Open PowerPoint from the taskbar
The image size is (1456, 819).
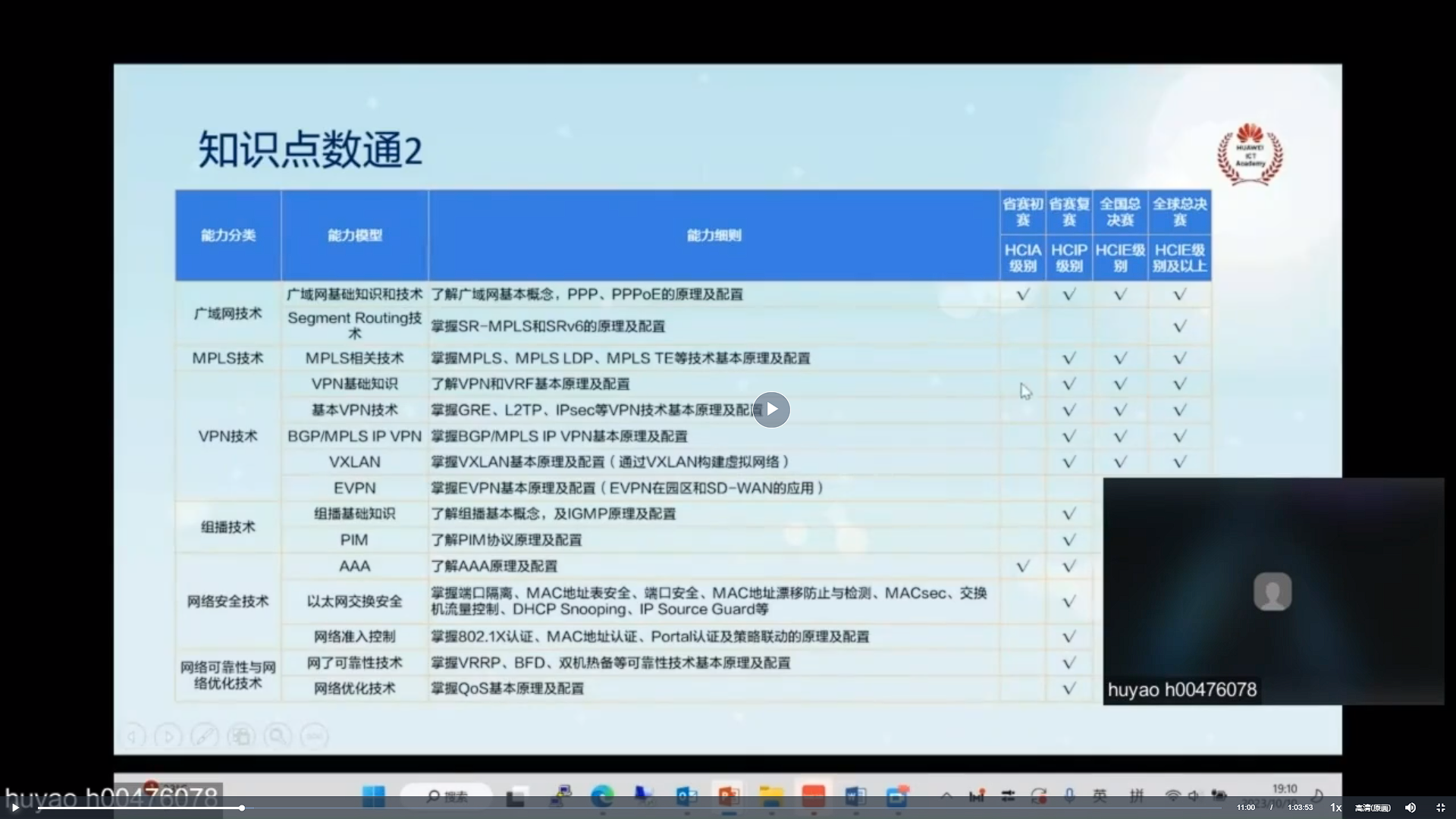[x=729, y=796]
